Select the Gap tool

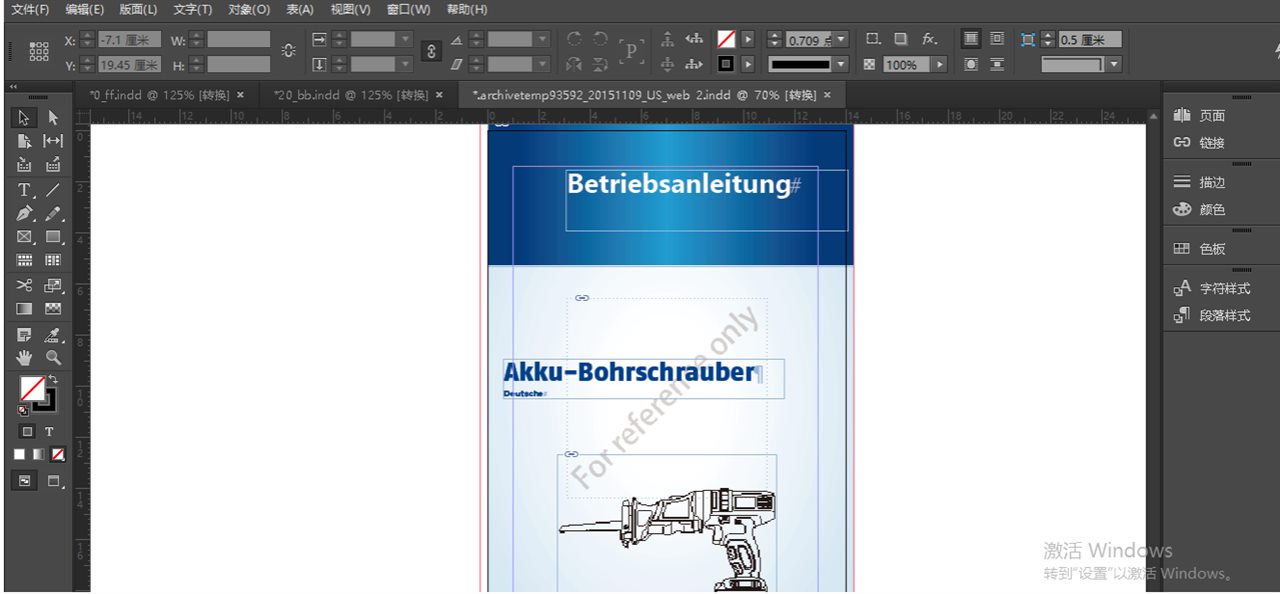(x=53, y=142)
